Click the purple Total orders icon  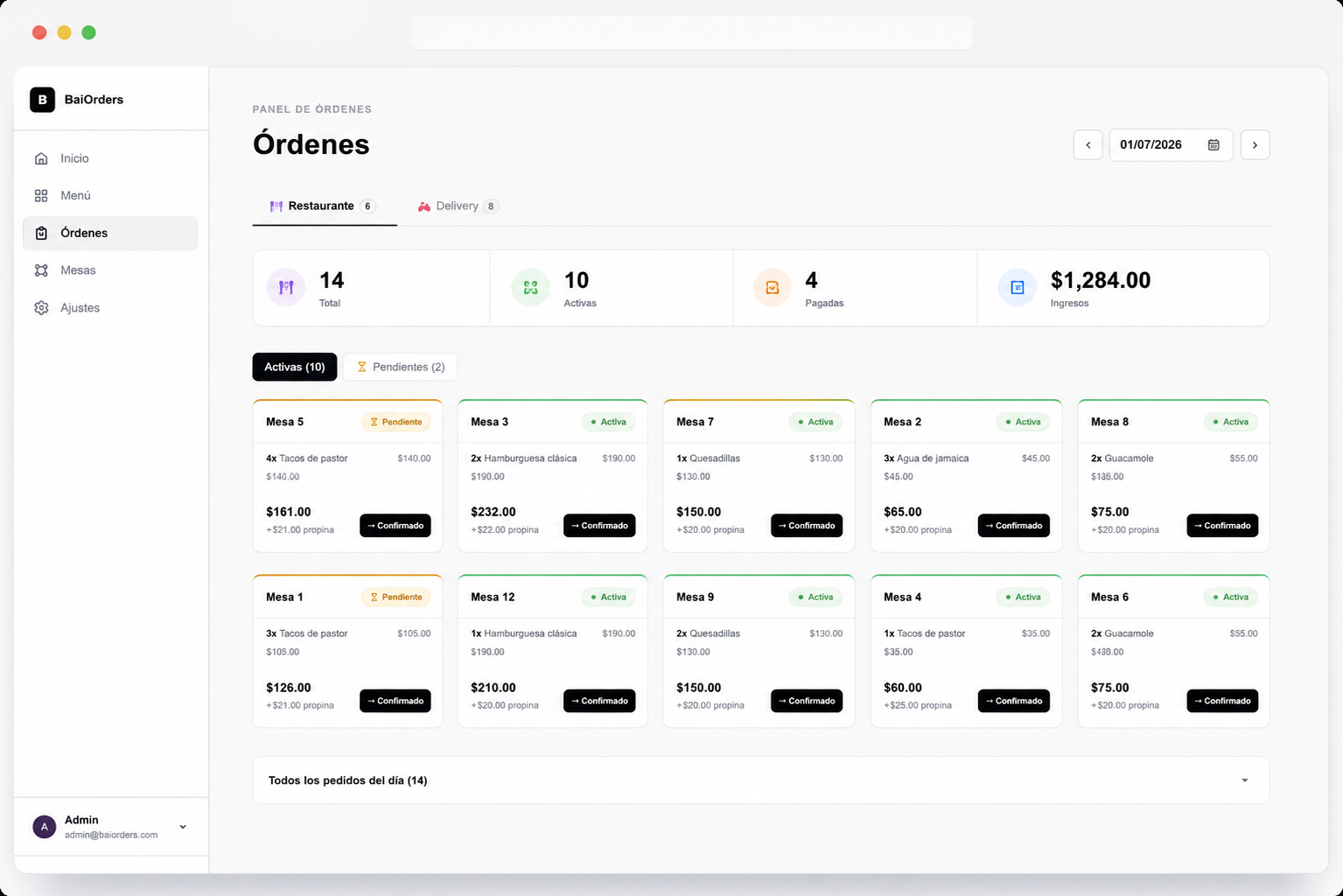pos(286,287)
